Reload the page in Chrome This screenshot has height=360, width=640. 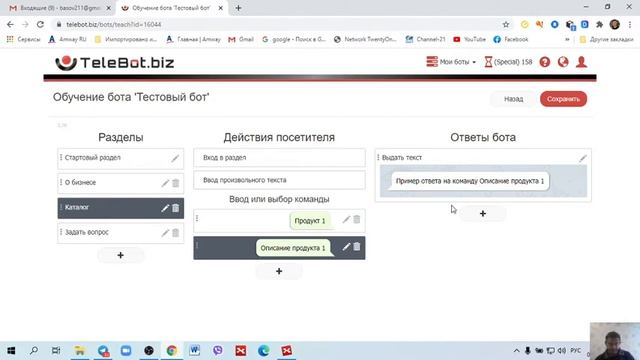40,24
